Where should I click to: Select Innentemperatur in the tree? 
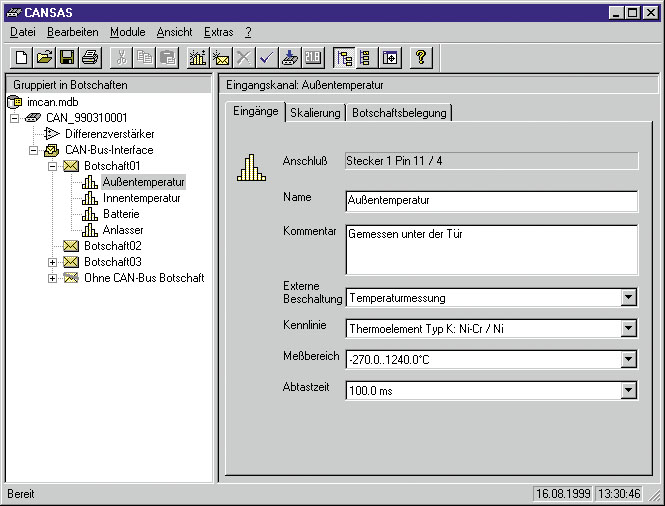tap(141, 198)
